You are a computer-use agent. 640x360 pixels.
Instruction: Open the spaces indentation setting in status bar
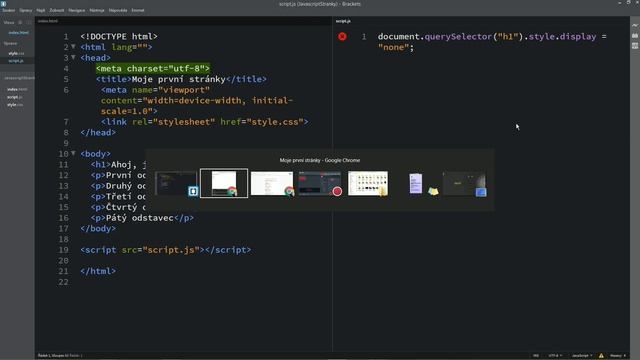pyautogui.click(x=618, y=356)
